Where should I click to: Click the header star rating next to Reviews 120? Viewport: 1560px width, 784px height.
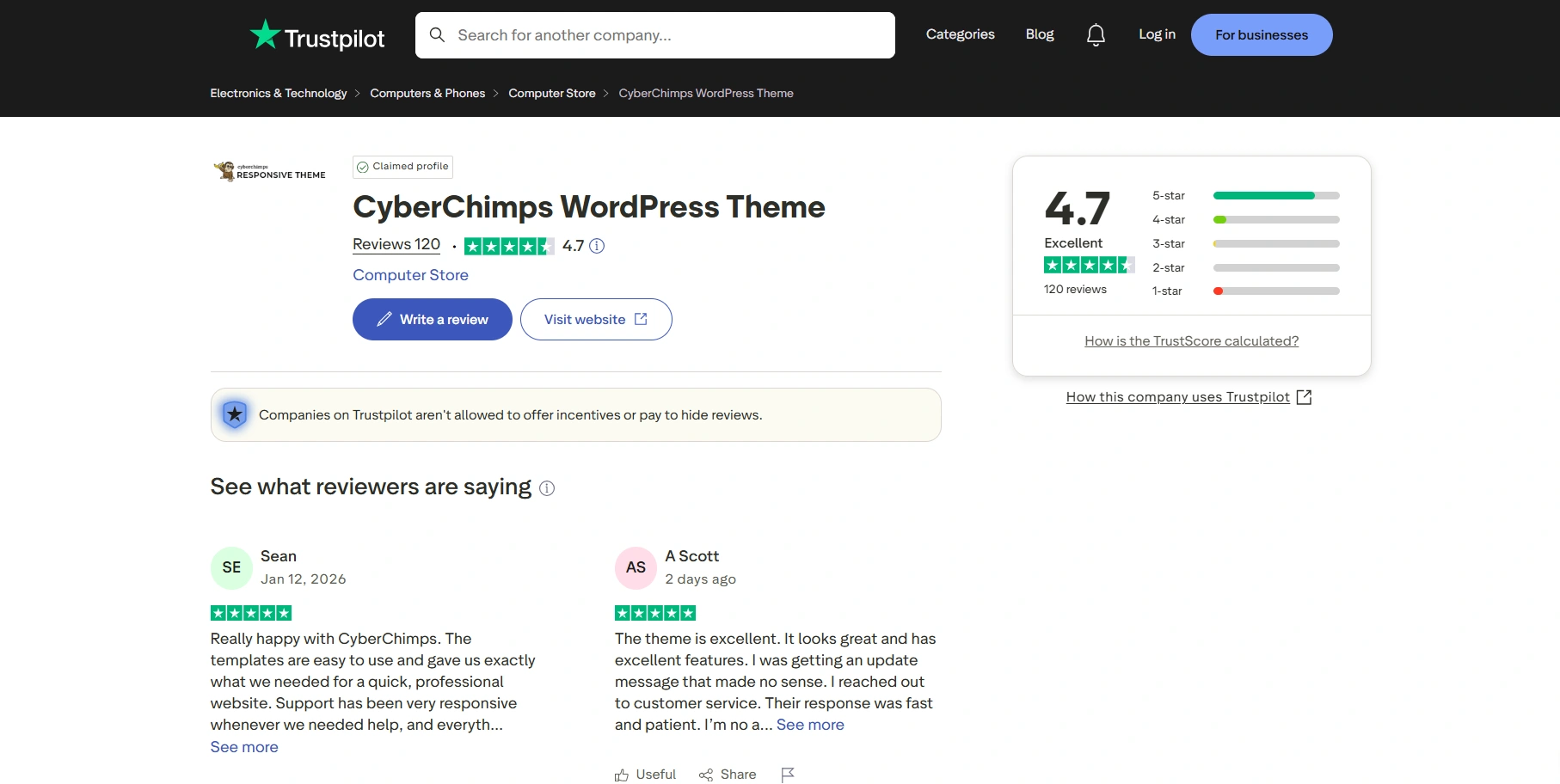[x=509, y=246]
